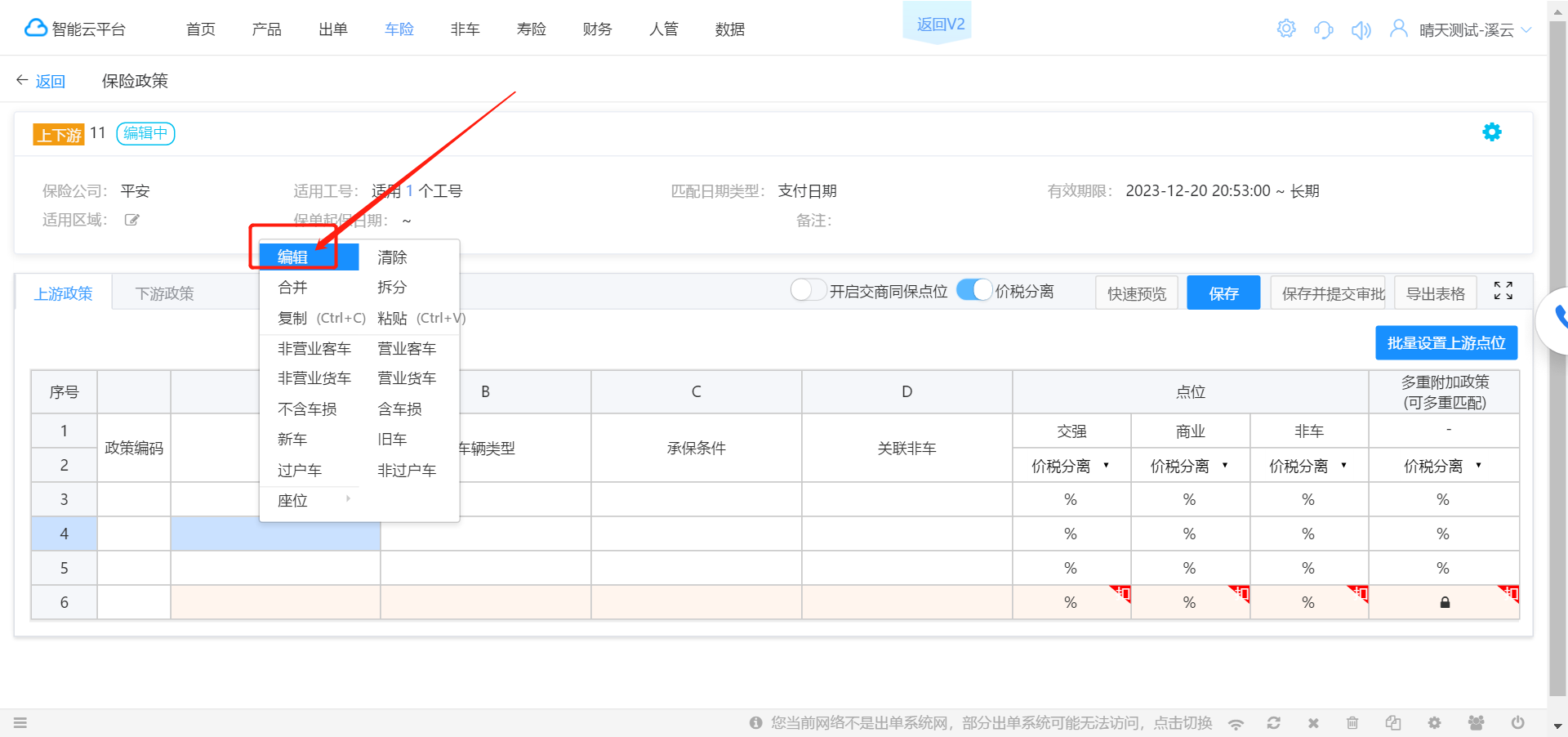Select 编辑 in the context menu
Viewport: 1568px width, 737px height.
(309, 257)
